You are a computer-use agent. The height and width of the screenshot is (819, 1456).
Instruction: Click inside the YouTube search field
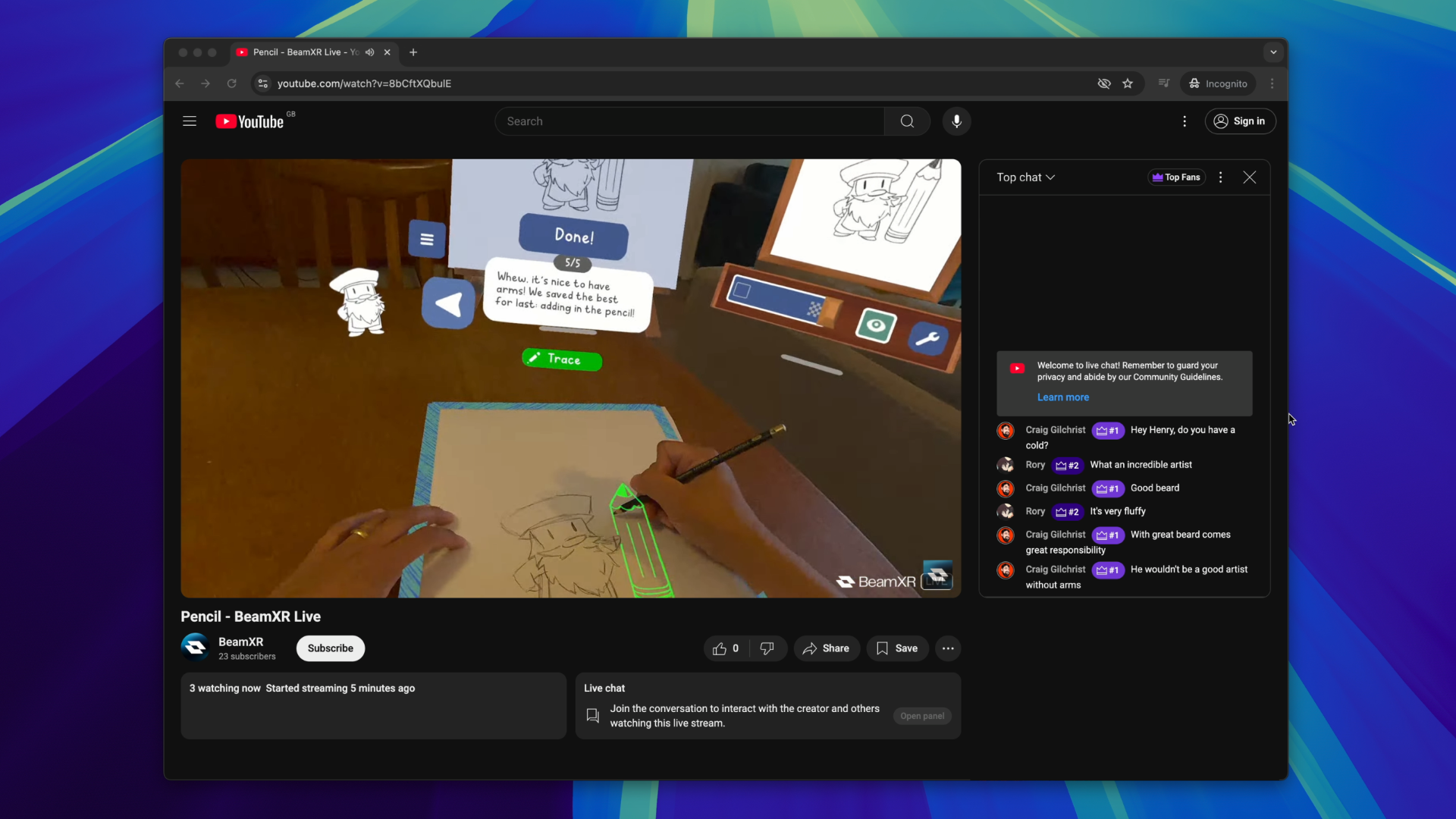point(682,121)
